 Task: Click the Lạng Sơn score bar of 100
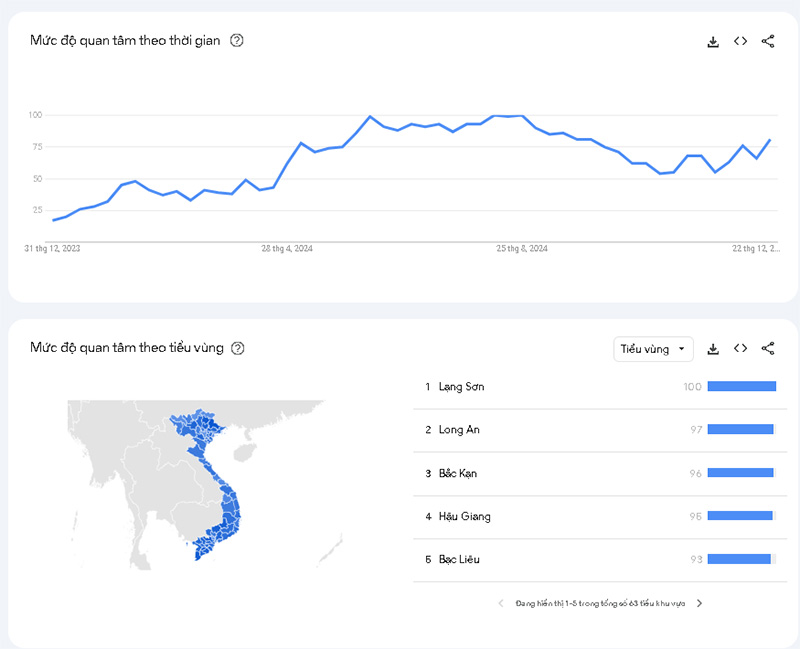click(742, 386)
